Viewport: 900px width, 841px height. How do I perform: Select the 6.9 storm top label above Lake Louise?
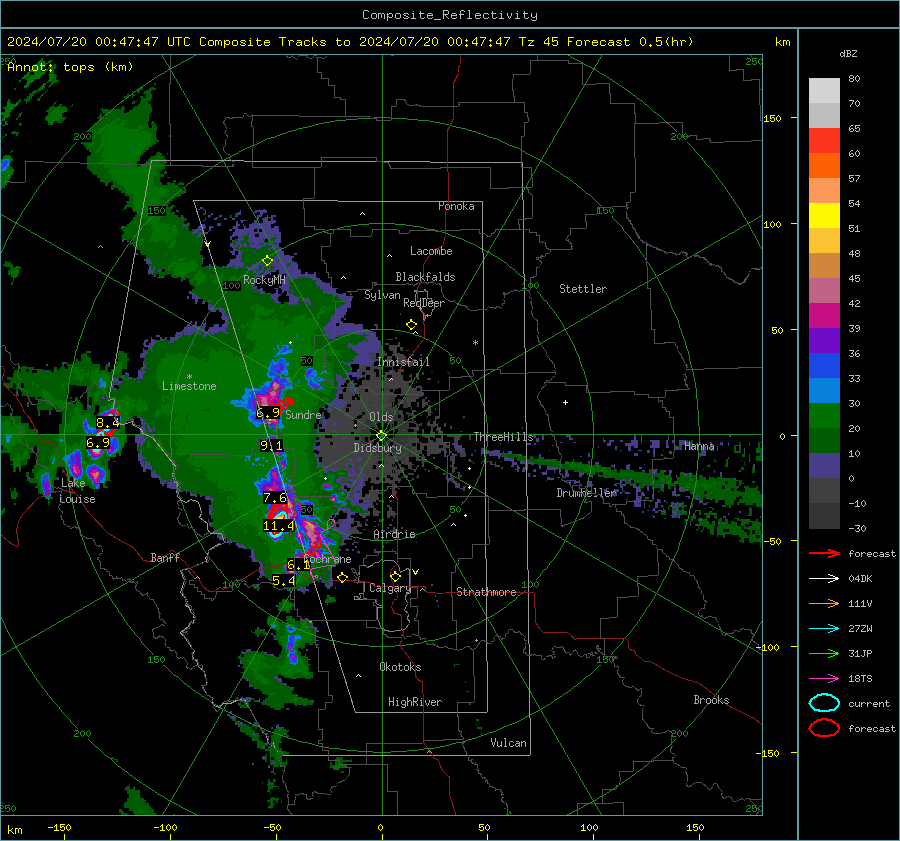(98, 443)
